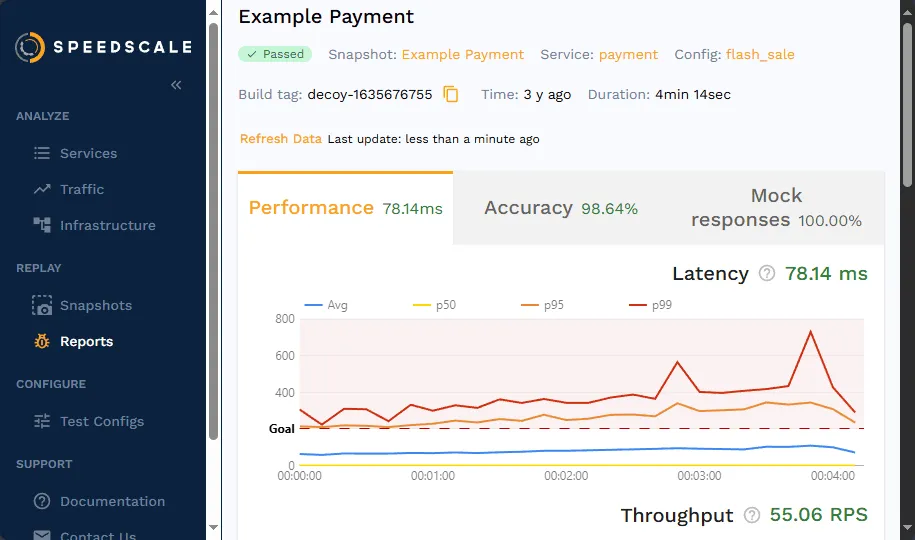Click the p99 peak near 00:04:00
Image resolution: width=915 pixels, height=540 pixels.
tap(811, 332)
